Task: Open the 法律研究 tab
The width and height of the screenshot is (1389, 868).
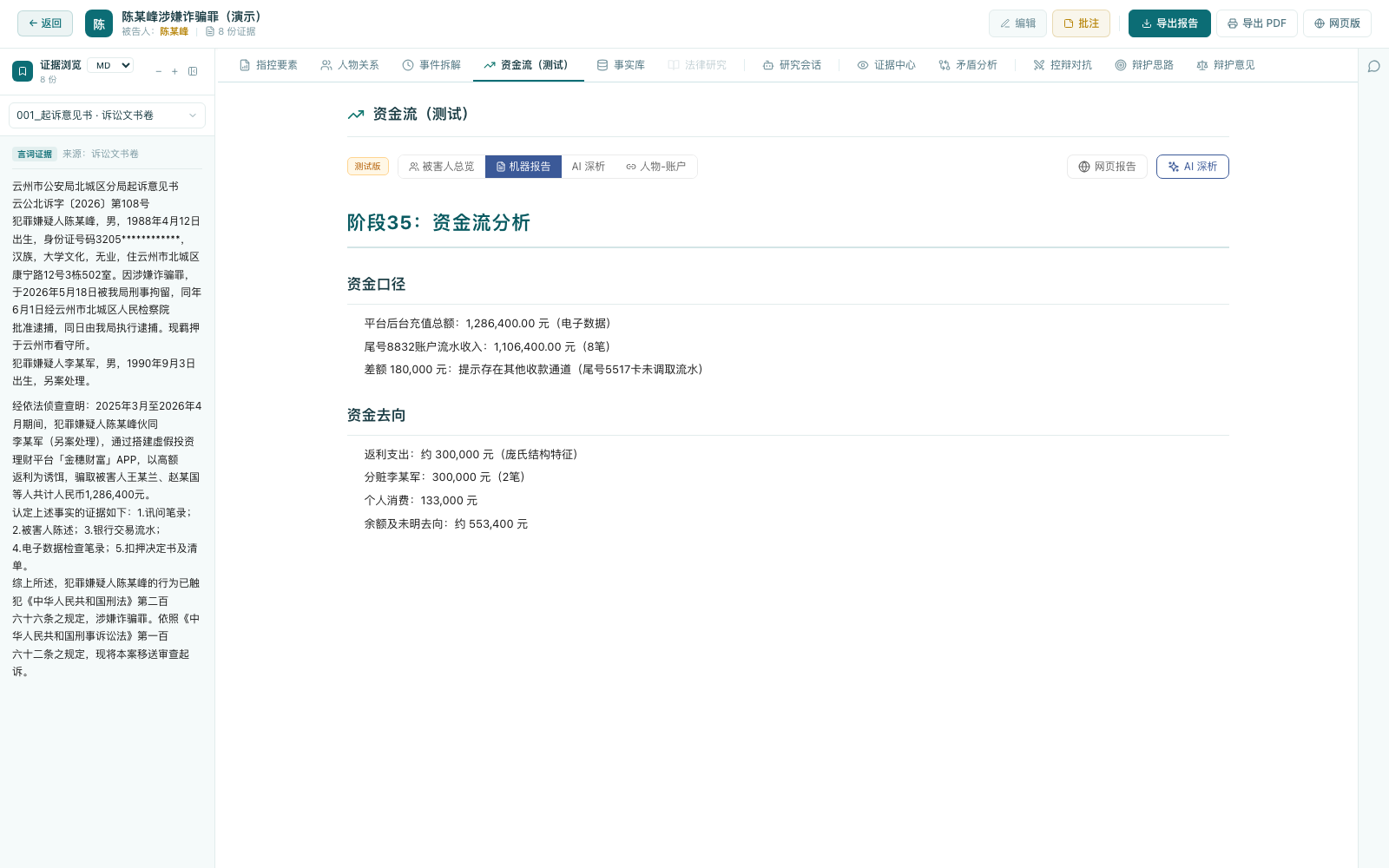Action: 697,65
